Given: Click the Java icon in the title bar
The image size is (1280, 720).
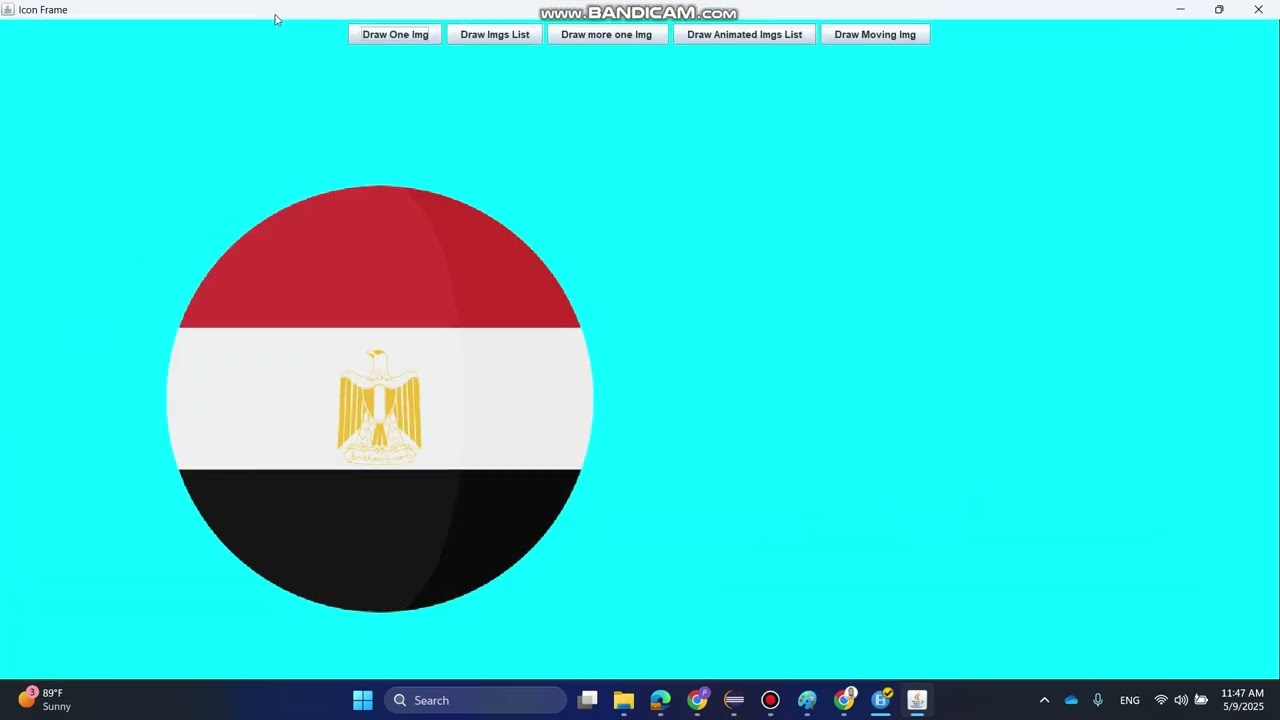Looking at the screenshot, I should [x=8, y=9].
